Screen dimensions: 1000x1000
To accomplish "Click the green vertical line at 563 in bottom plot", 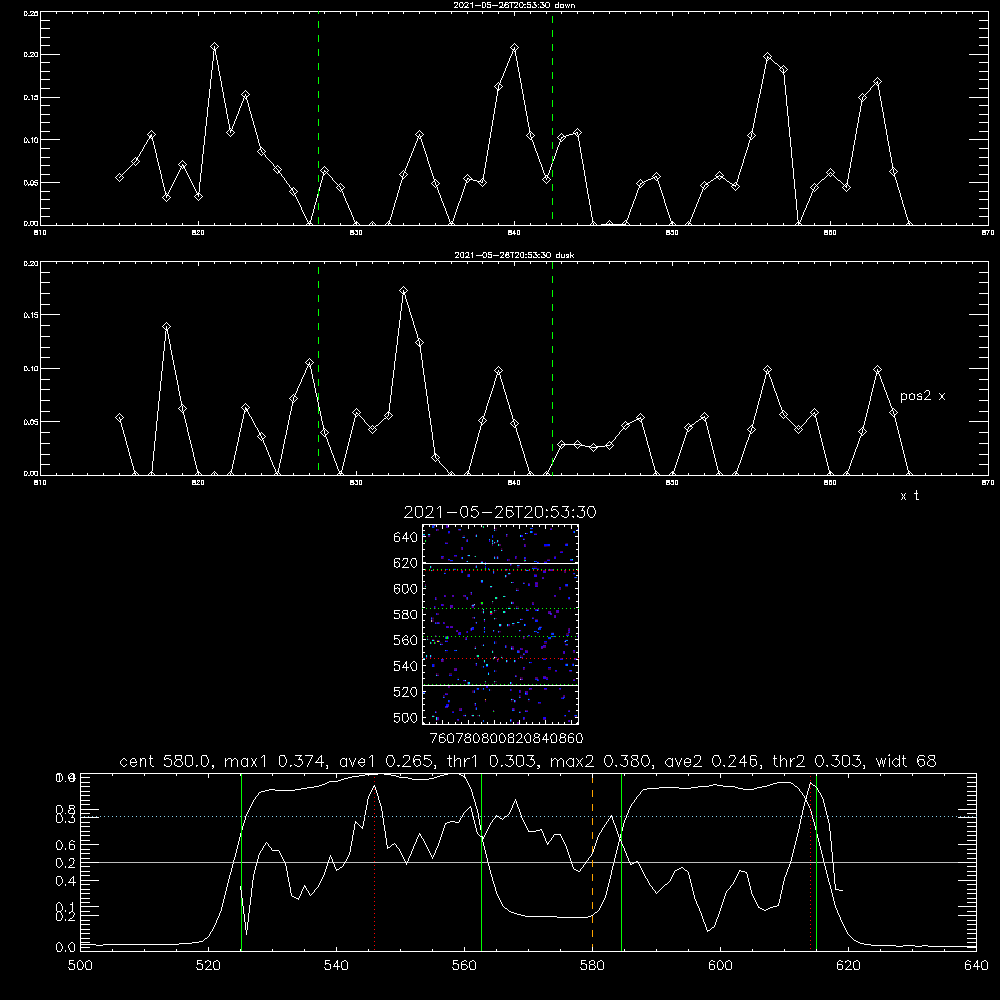I will [x=482, y=861].
